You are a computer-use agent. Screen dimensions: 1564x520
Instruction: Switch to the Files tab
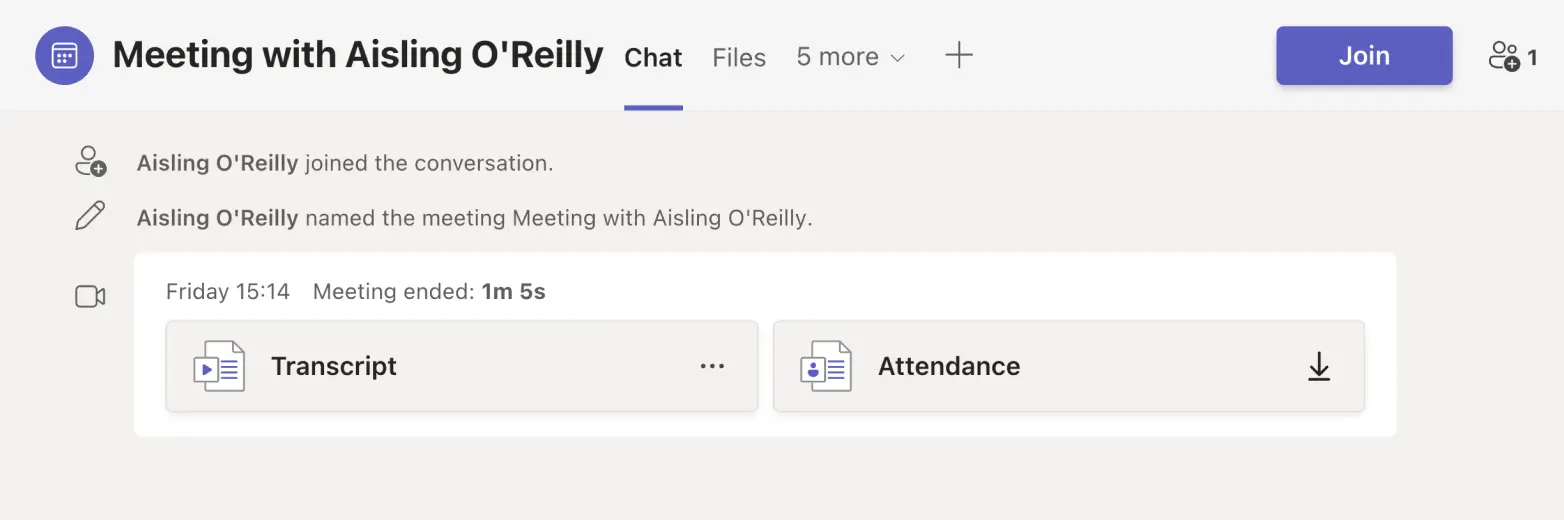point(739,58)
